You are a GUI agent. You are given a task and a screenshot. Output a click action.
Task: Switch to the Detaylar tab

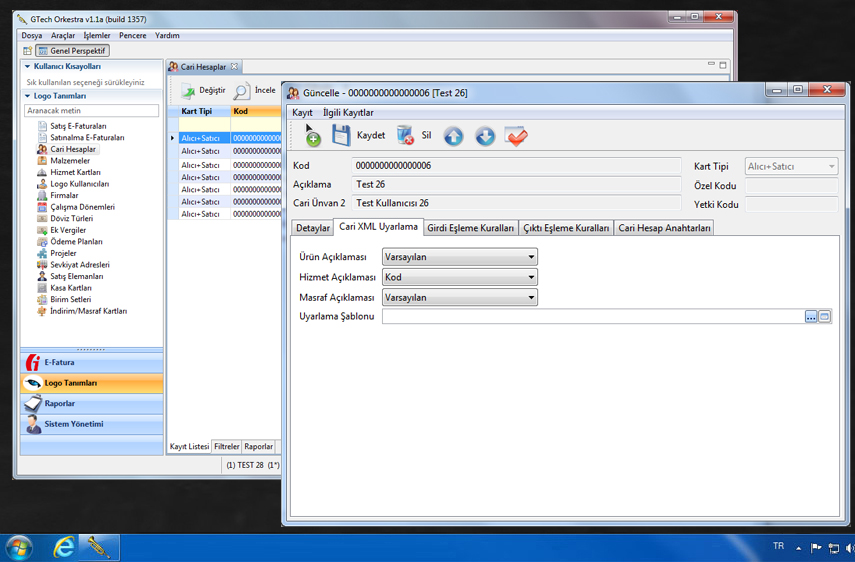312,228
